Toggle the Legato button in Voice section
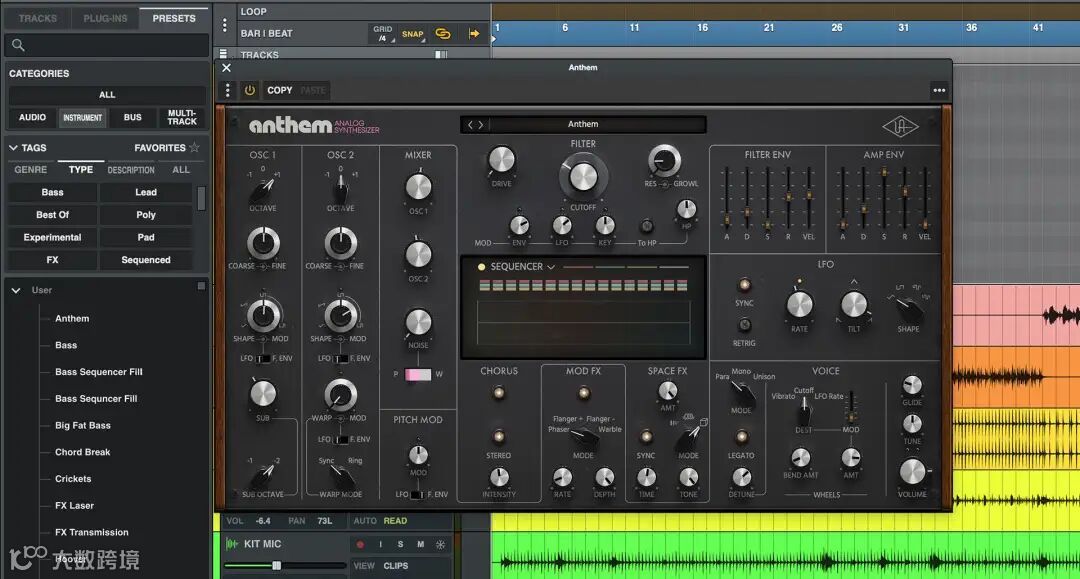The image size is (1080, 579). (741, 436)
